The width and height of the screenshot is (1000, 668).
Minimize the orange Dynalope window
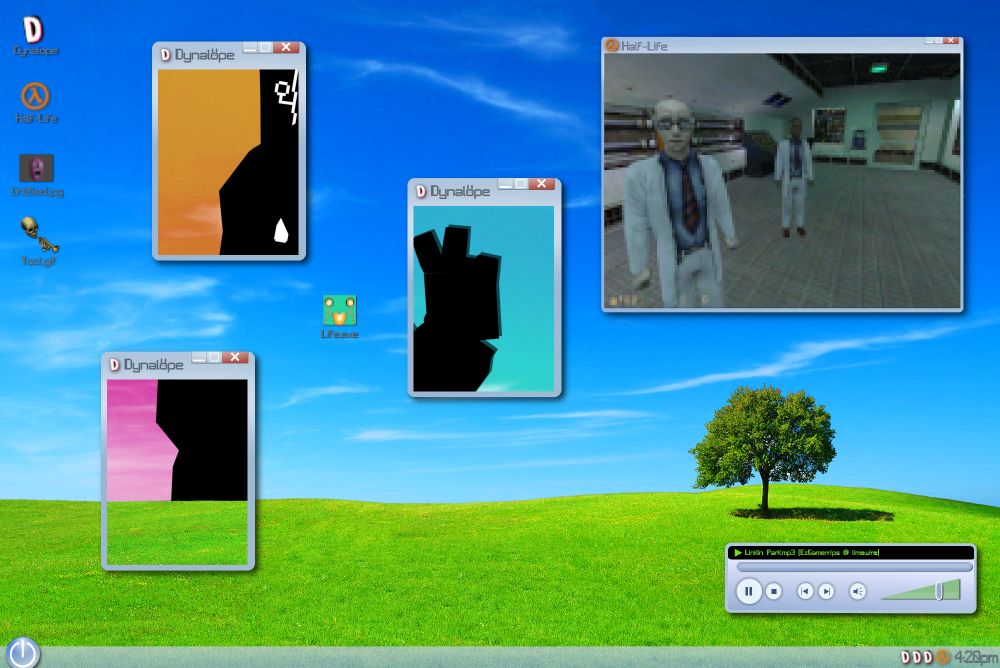pos(250,47)
